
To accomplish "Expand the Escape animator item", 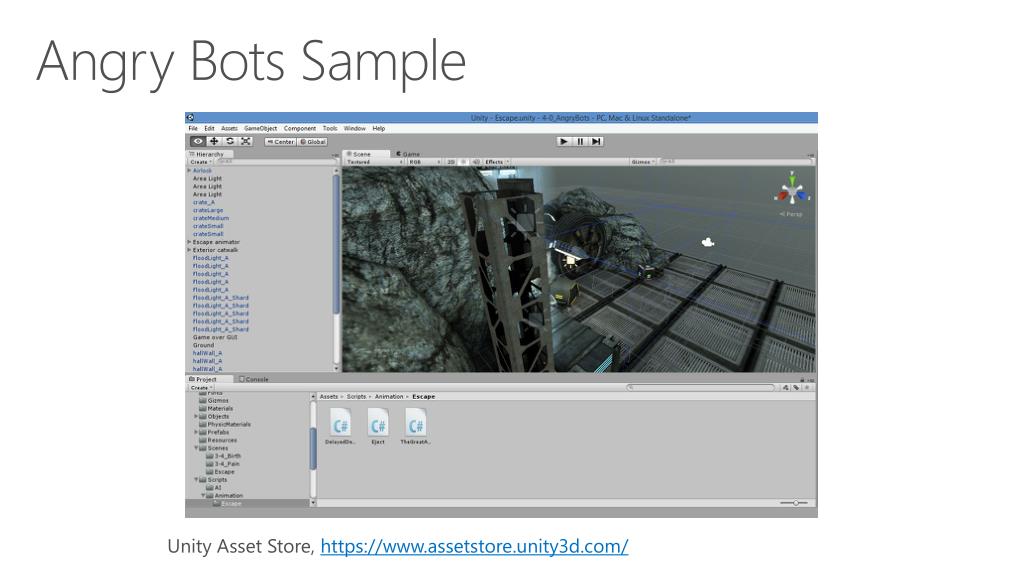I will click(189, 242).
